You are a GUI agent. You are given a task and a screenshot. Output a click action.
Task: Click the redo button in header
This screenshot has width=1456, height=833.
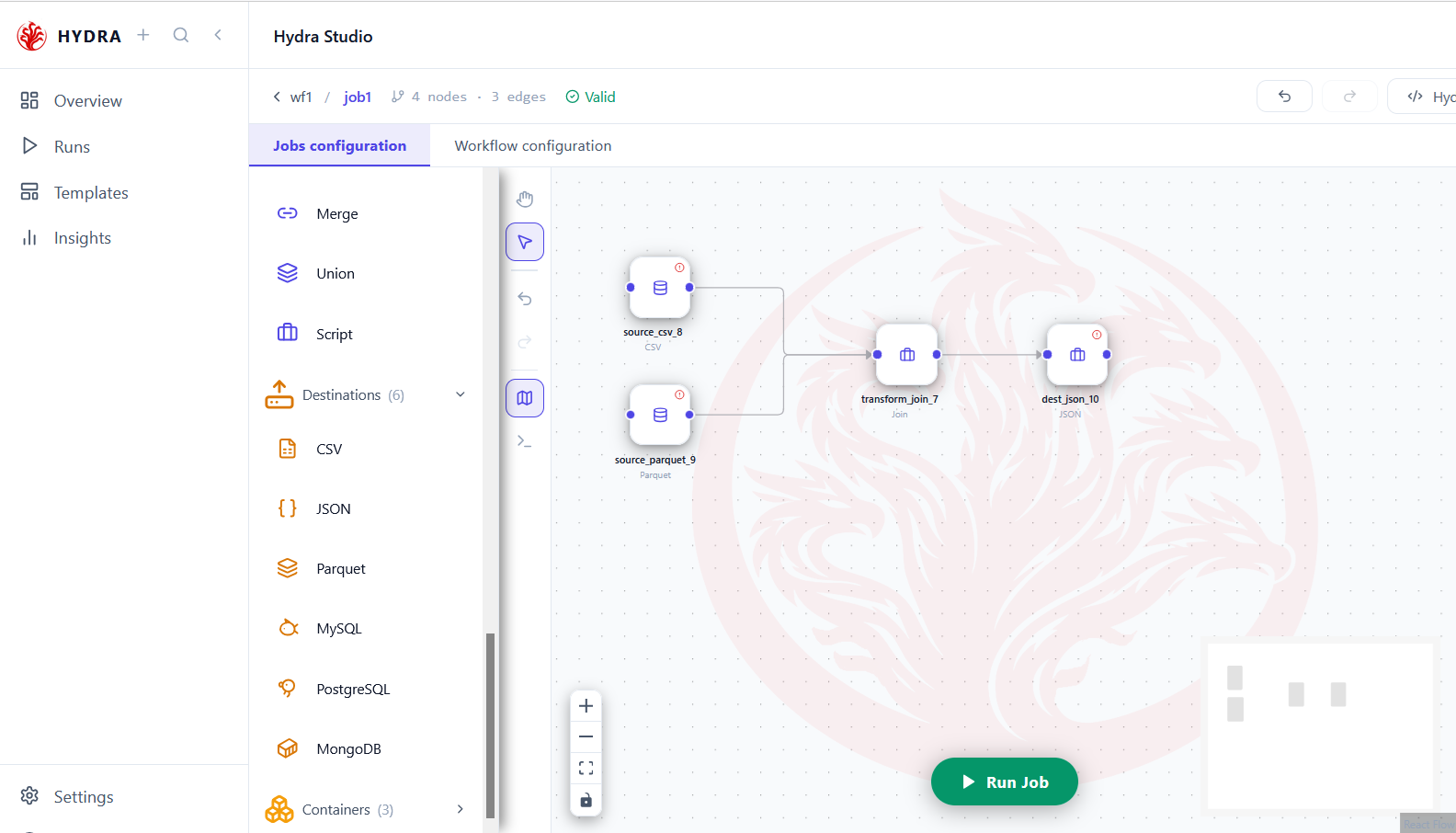(1349, 96)
